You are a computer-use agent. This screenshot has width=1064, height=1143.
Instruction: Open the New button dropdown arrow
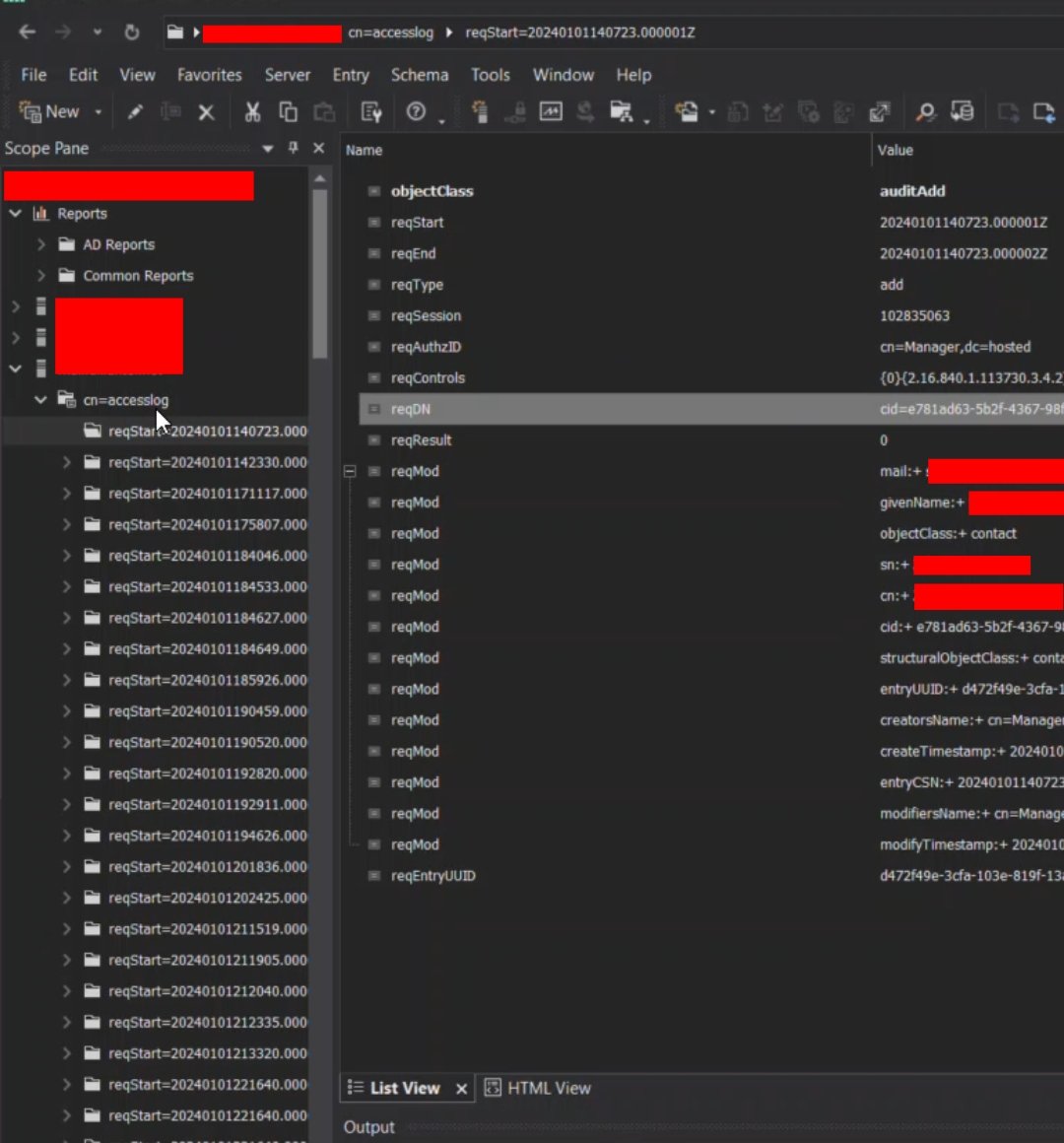click(x=99, y=112)
